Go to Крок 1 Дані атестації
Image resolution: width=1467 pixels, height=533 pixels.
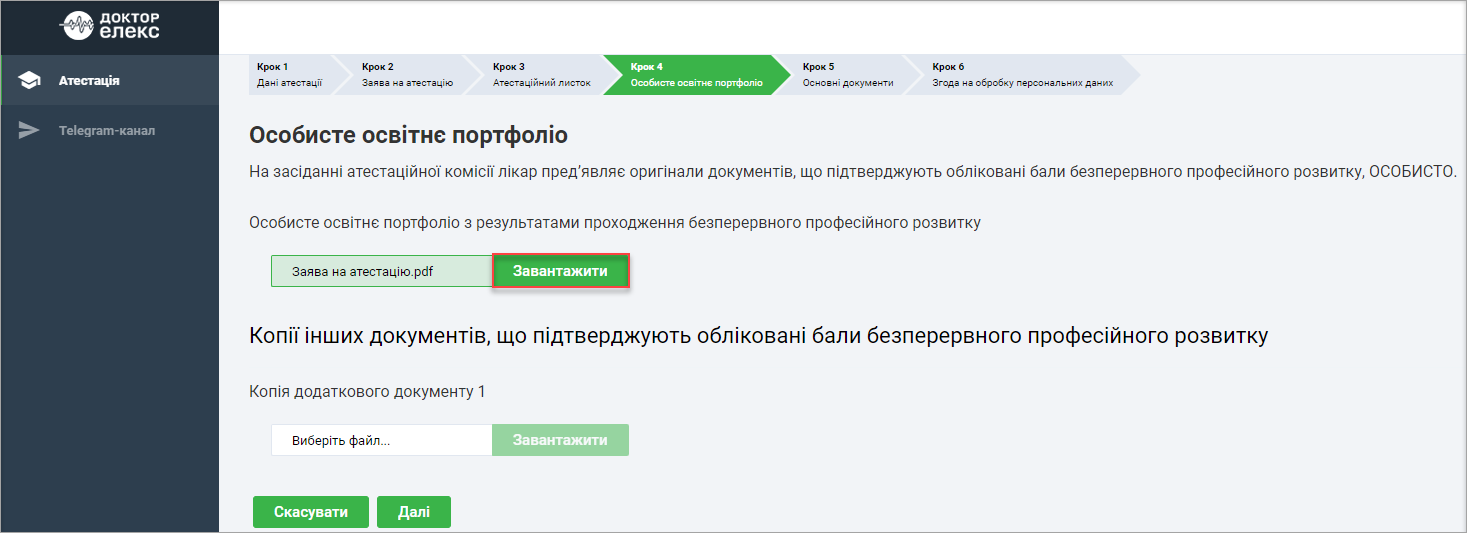coord(295,75)
